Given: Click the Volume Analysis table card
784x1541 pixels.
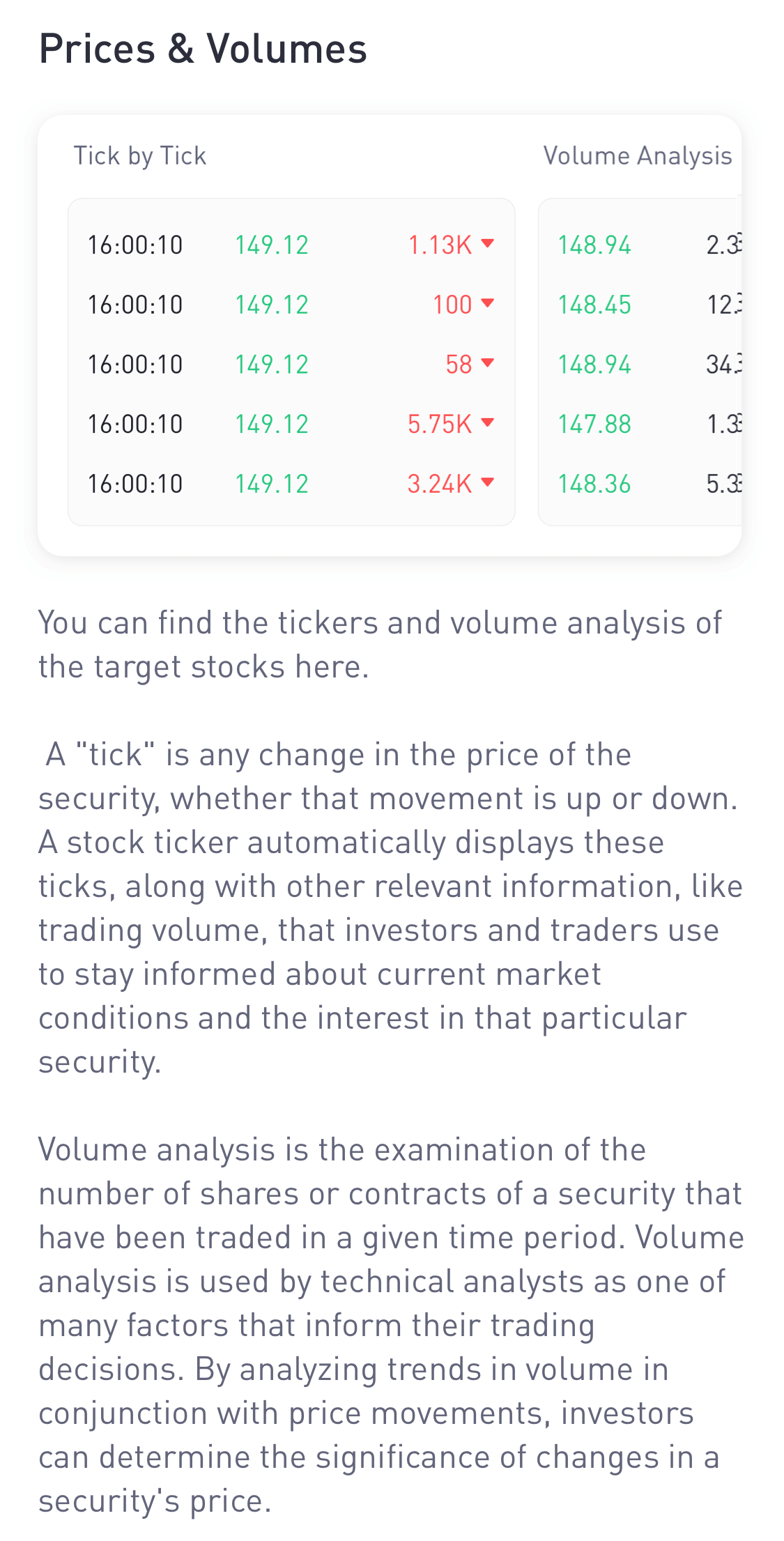Looking at the screenshot, I should point(640,362).
